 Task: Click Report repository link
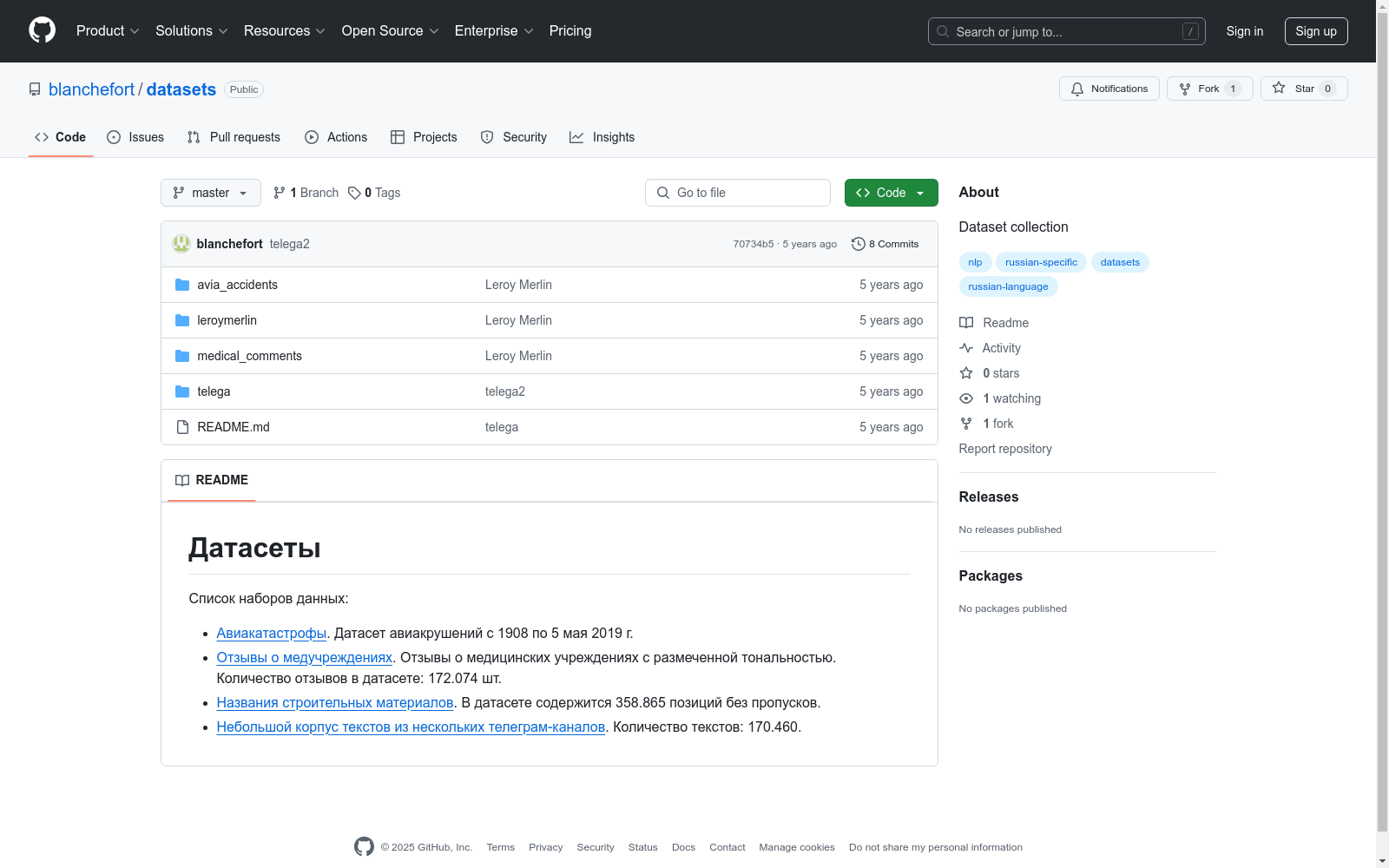coord(1005,449)
